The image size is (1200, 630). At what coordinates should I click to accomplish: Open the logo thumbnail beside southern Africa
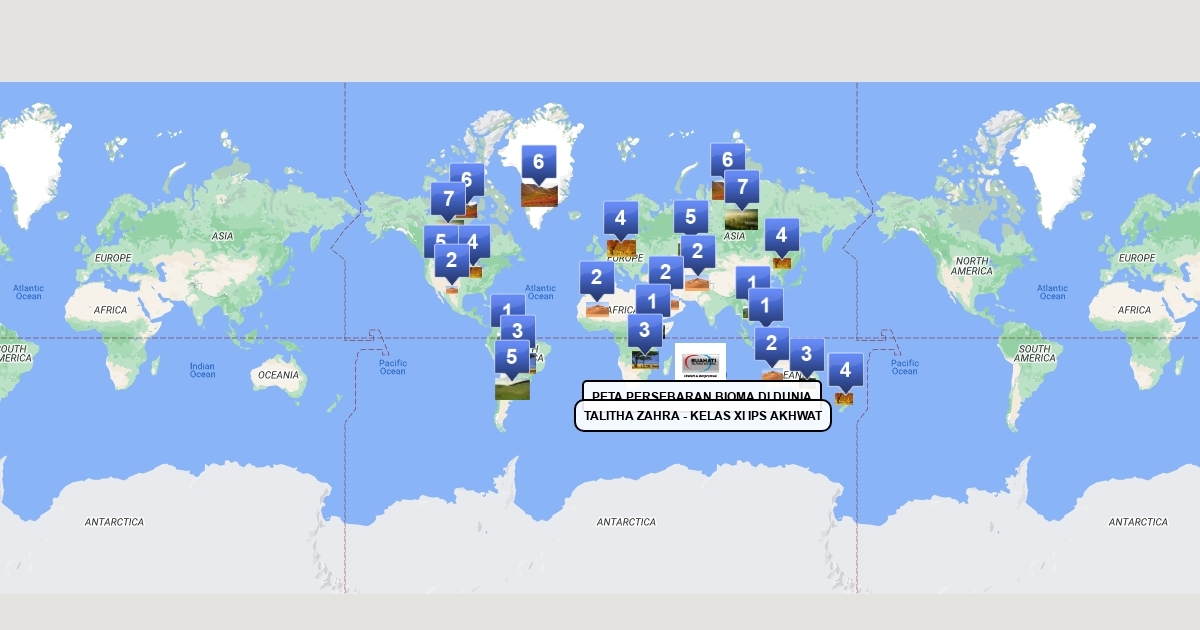pyautogui.click(x=700, y=362)
